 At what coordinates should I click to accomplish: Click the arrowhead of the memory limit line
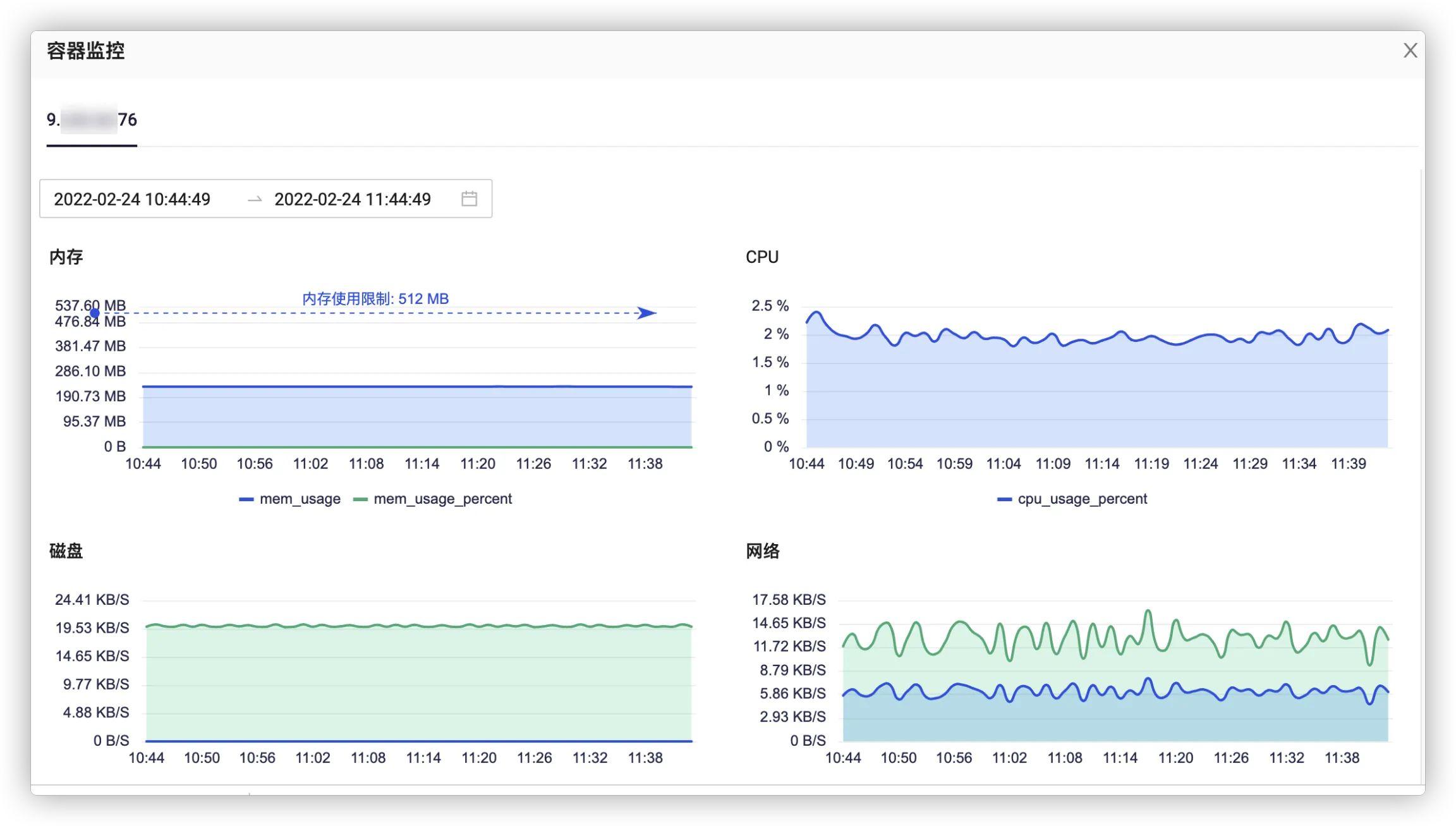[646, 313]
